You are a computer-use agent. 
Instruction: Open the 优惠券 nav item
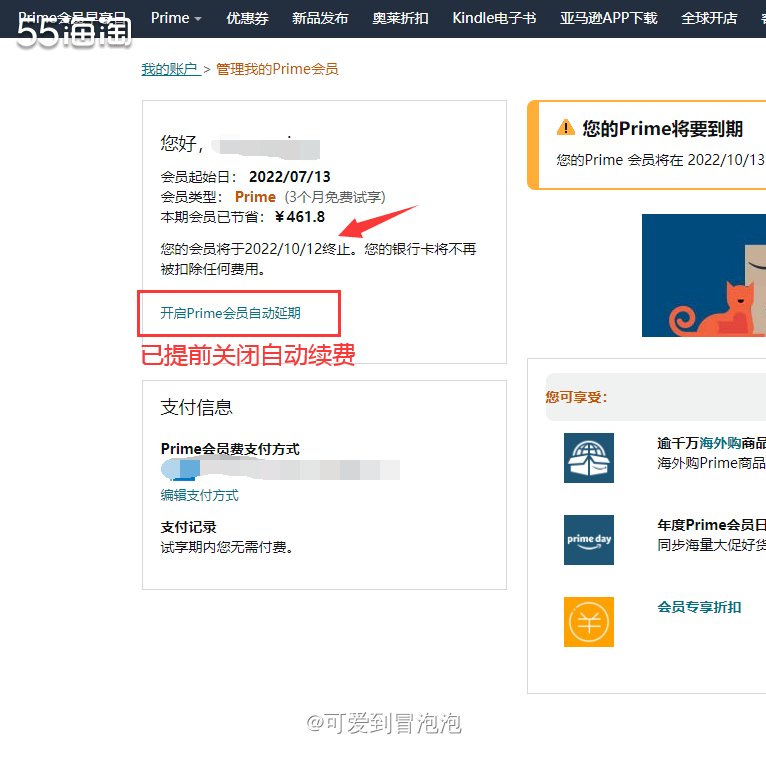[247, 18]
